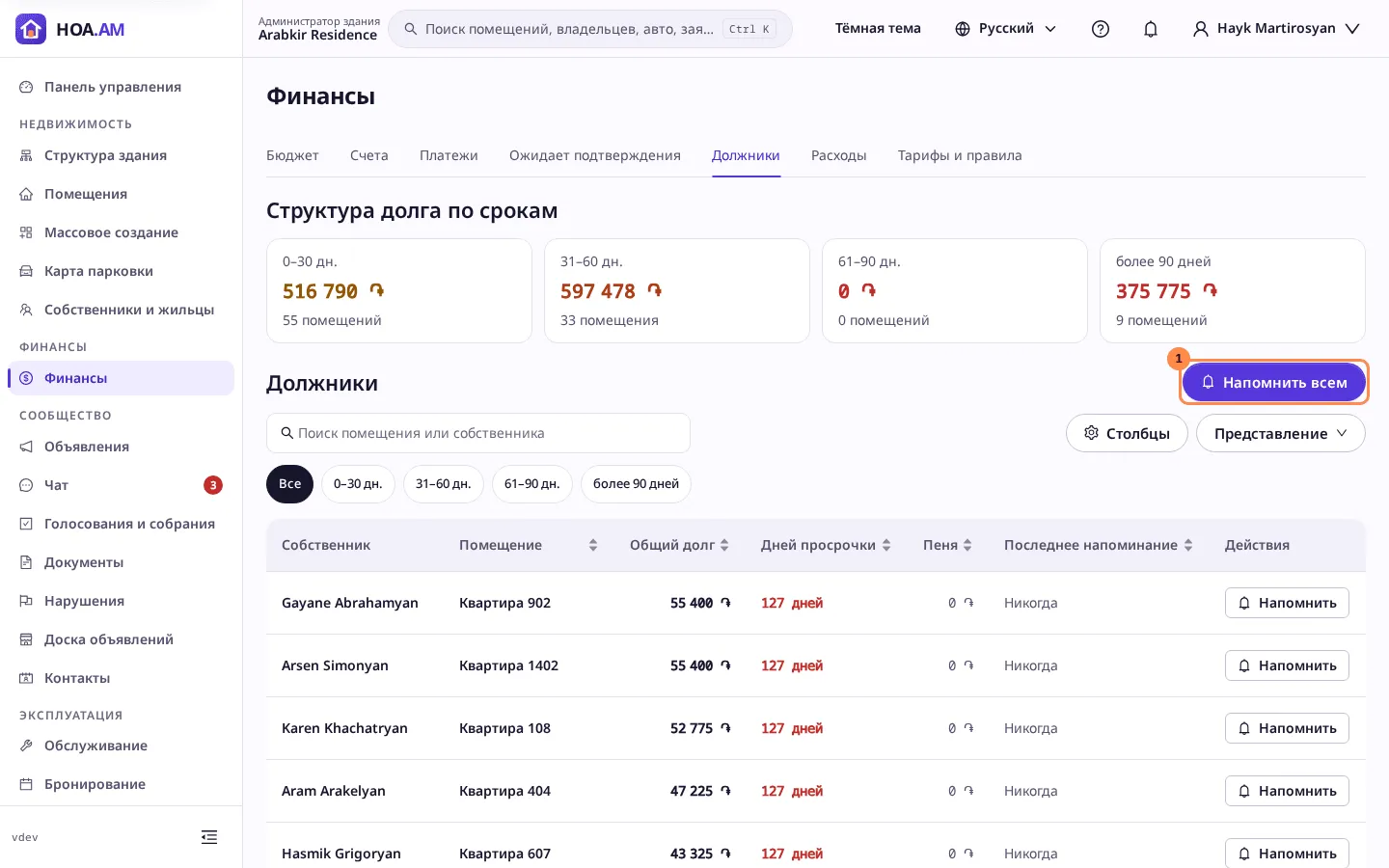Image resolution: width=1389 pixels, height=868 pixels.
Task: Remind Karen Khachatryan with Напомнить button
Action: tap(1287, 728)
